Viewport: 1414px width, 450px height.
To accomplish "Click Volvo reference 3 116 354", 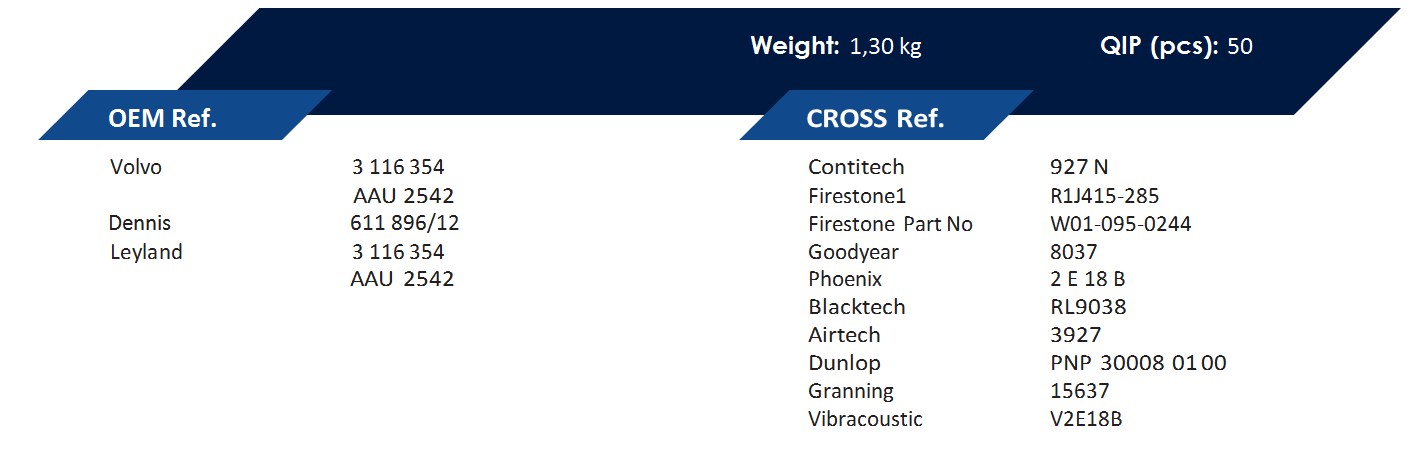I will tap(398, 167).
